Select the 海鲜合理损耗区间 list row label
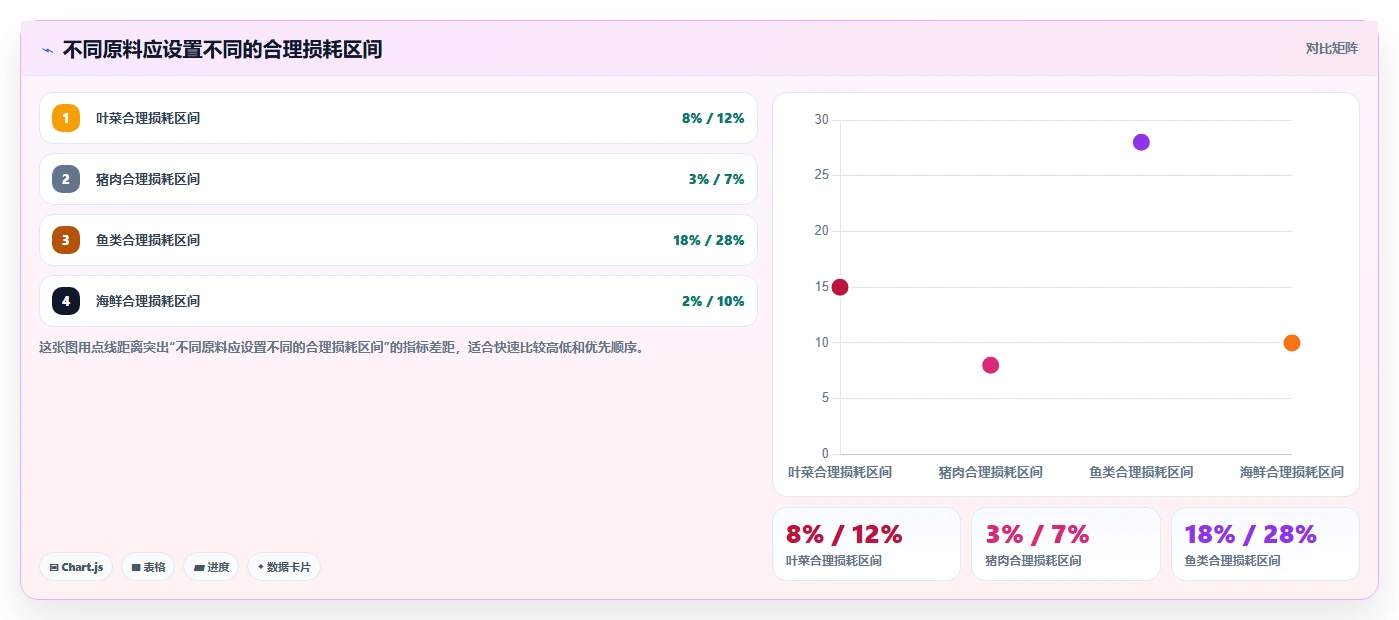 [x=148, y=301]
